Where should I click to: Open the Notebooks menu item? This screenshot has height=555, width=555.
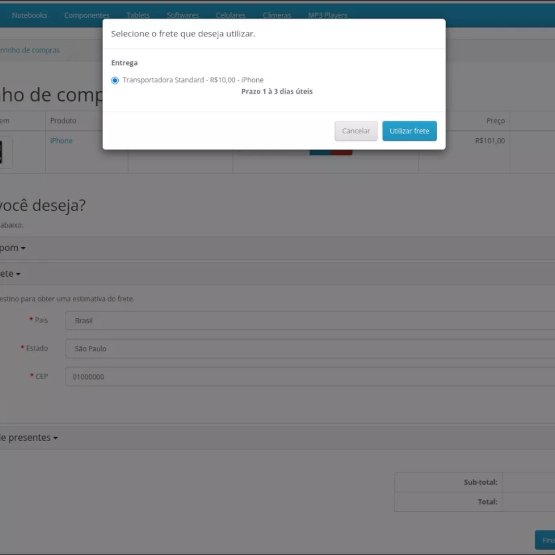pyautogui.click(x=29, y=15)
